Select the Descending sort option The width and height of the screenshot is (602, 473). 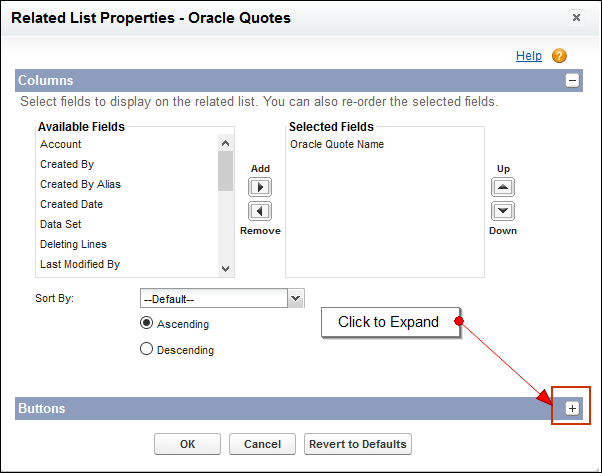(147, 350)
